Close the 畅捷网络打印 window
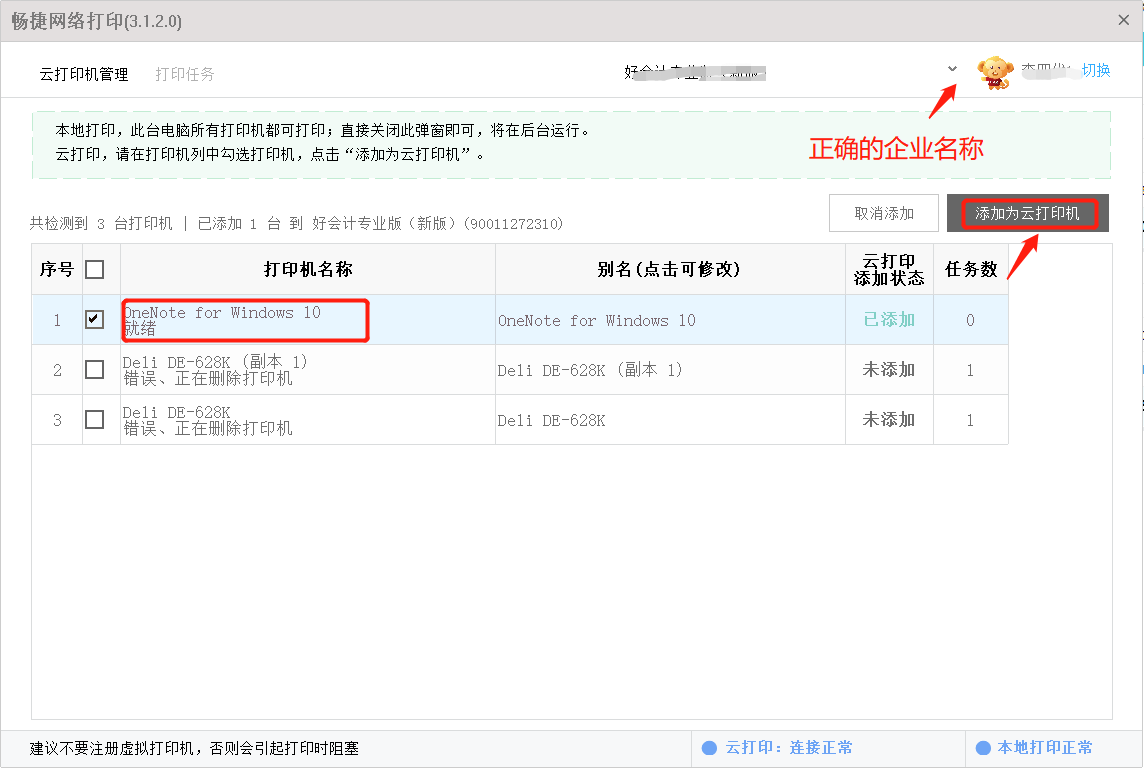The image size is (1144, 768). click(1123, 20)
